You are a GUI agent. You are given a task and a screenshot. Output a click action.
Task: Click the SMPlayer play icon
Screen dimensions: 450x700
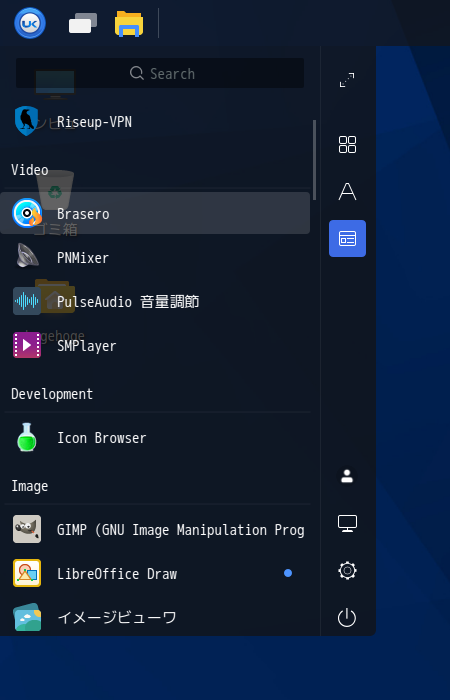tap(27, 345)
